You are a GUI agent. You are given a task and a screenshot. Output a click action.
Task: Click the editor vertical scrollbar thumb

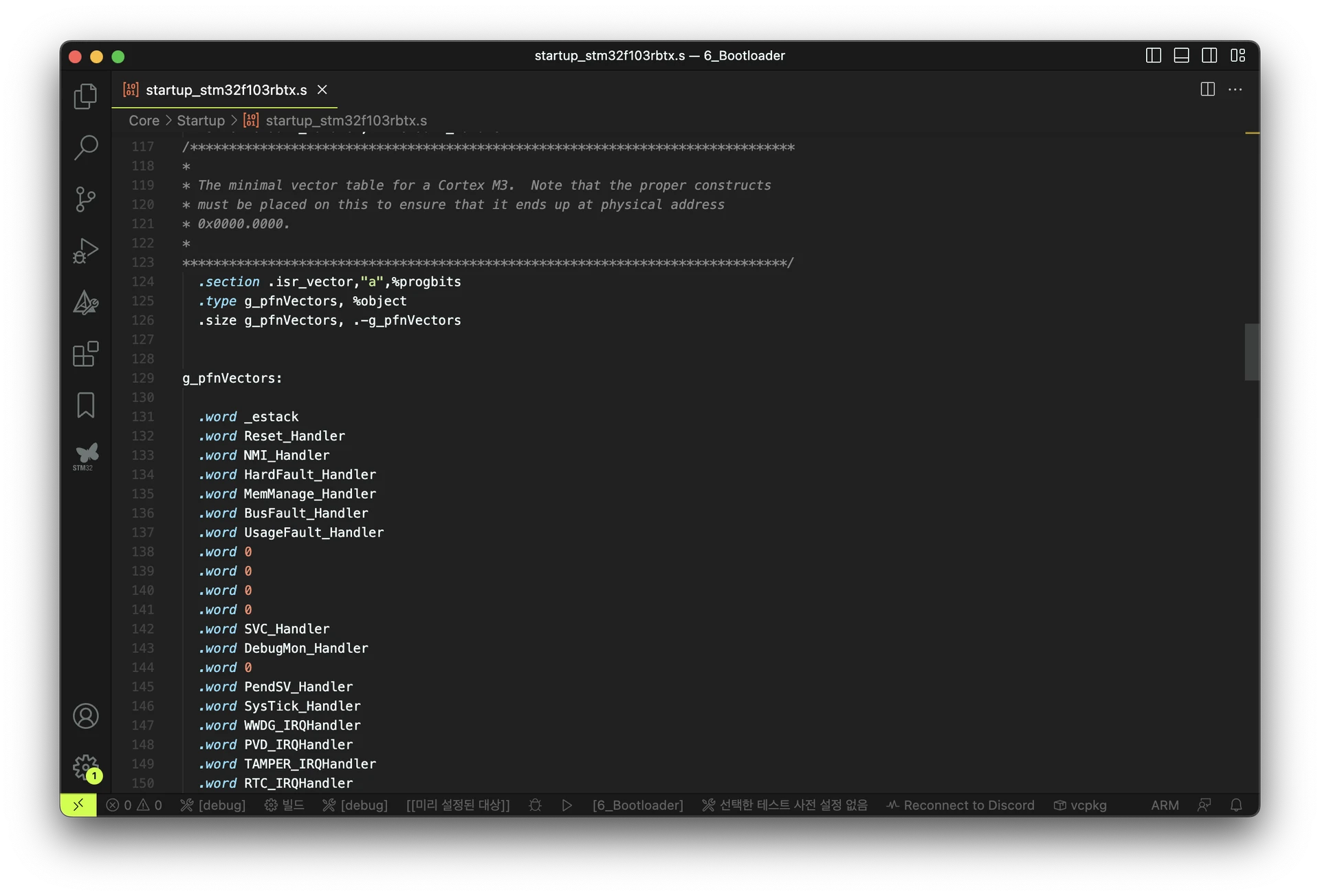pos(1251,352)
